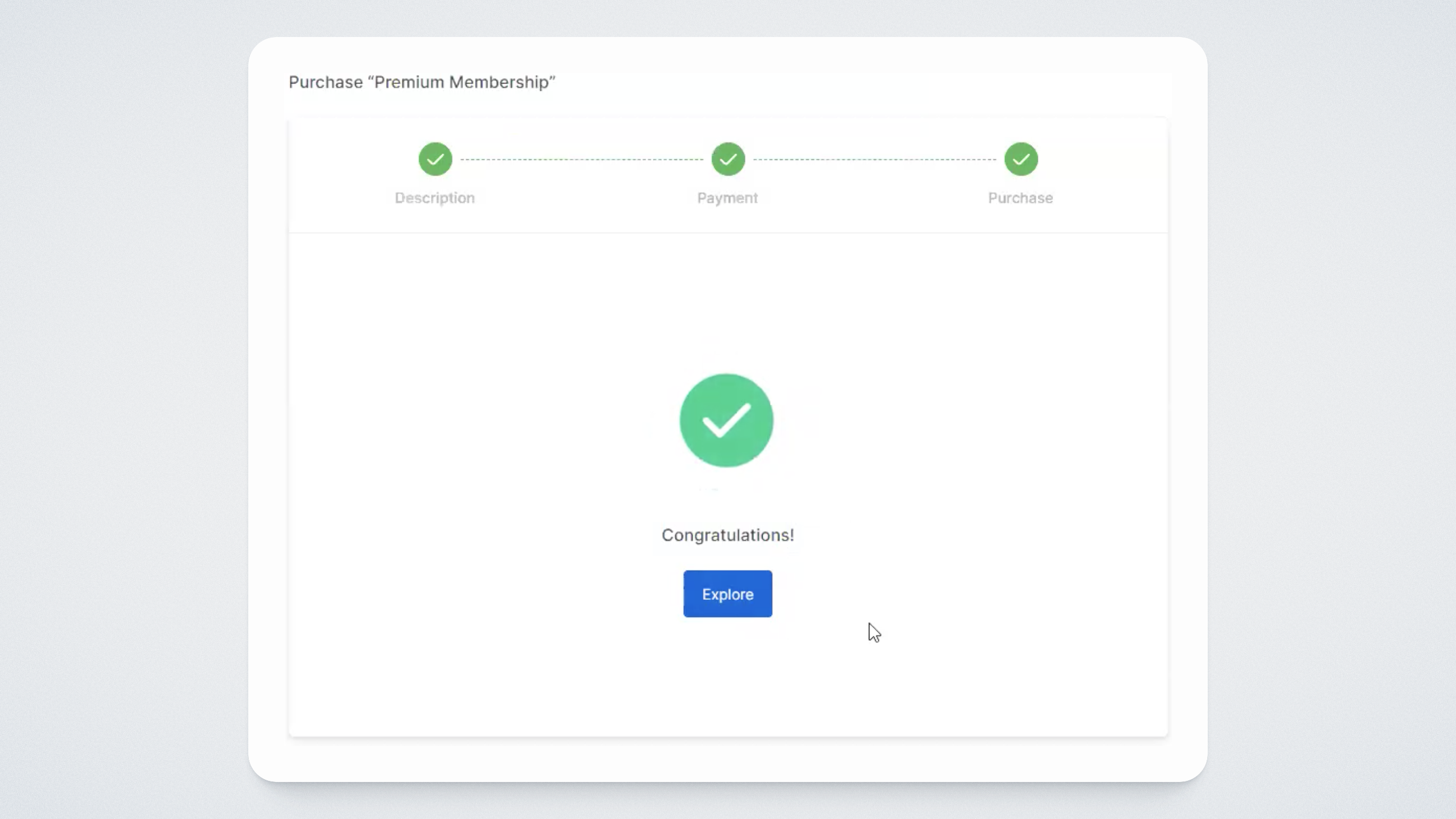Click the word Premium in the title
This screenshot has width=1456, height=819.
409,82
